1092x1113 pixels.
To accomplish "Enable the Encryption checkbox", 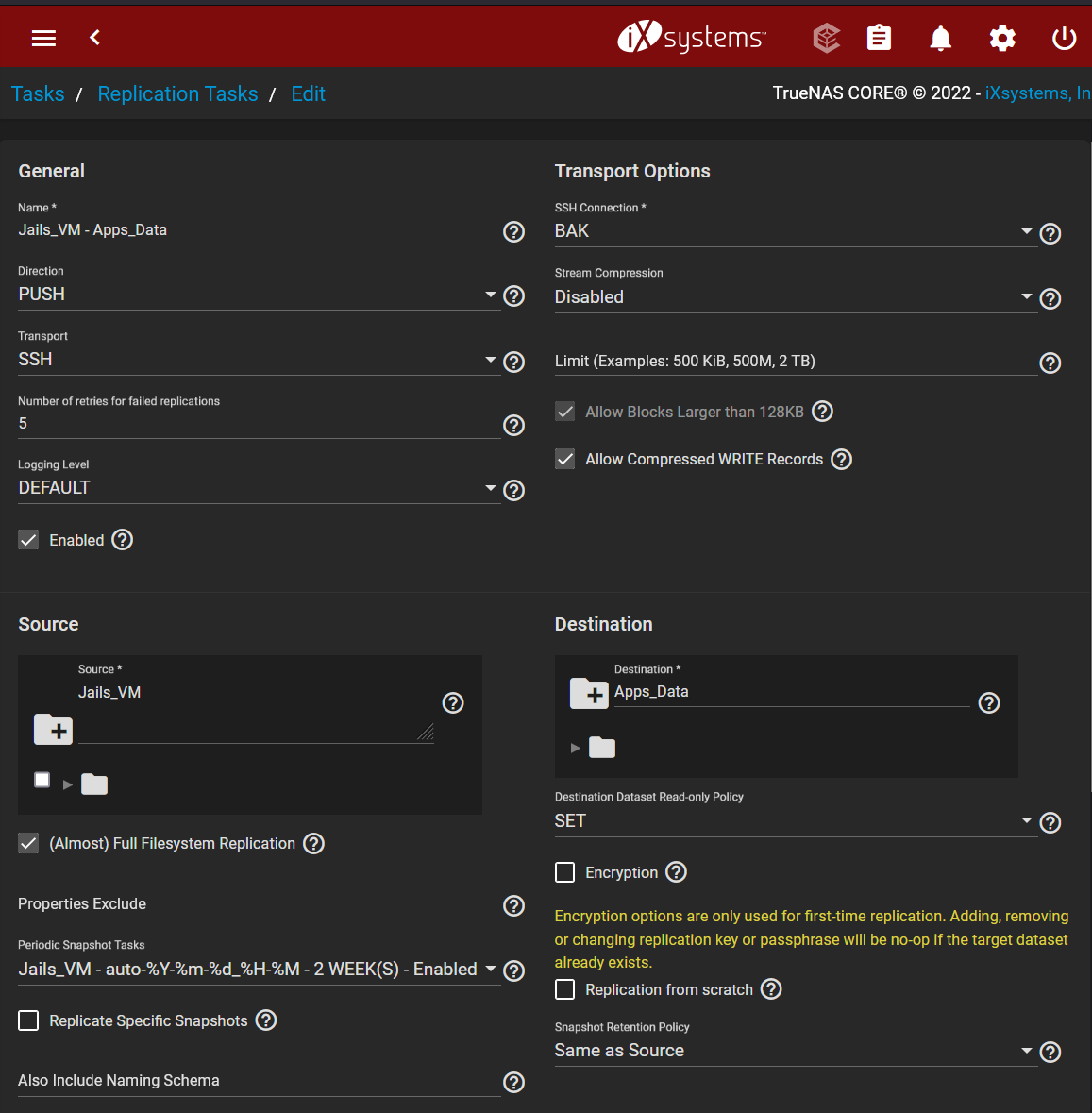I will [565, 872].
